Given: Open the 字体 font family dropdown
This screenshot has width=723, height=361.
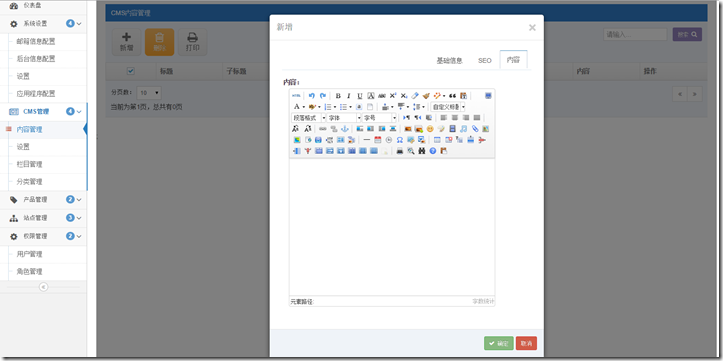Looking at the screenshot, I should coord(344,118).
